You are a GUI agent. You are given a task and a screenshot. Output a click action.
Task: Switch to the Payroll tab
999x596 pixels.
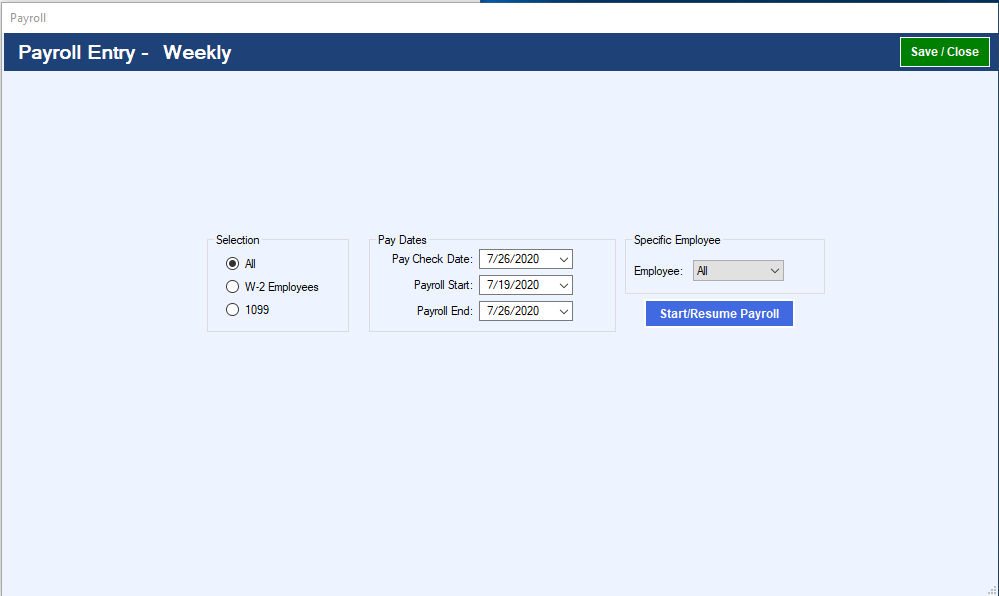(28, 17)
